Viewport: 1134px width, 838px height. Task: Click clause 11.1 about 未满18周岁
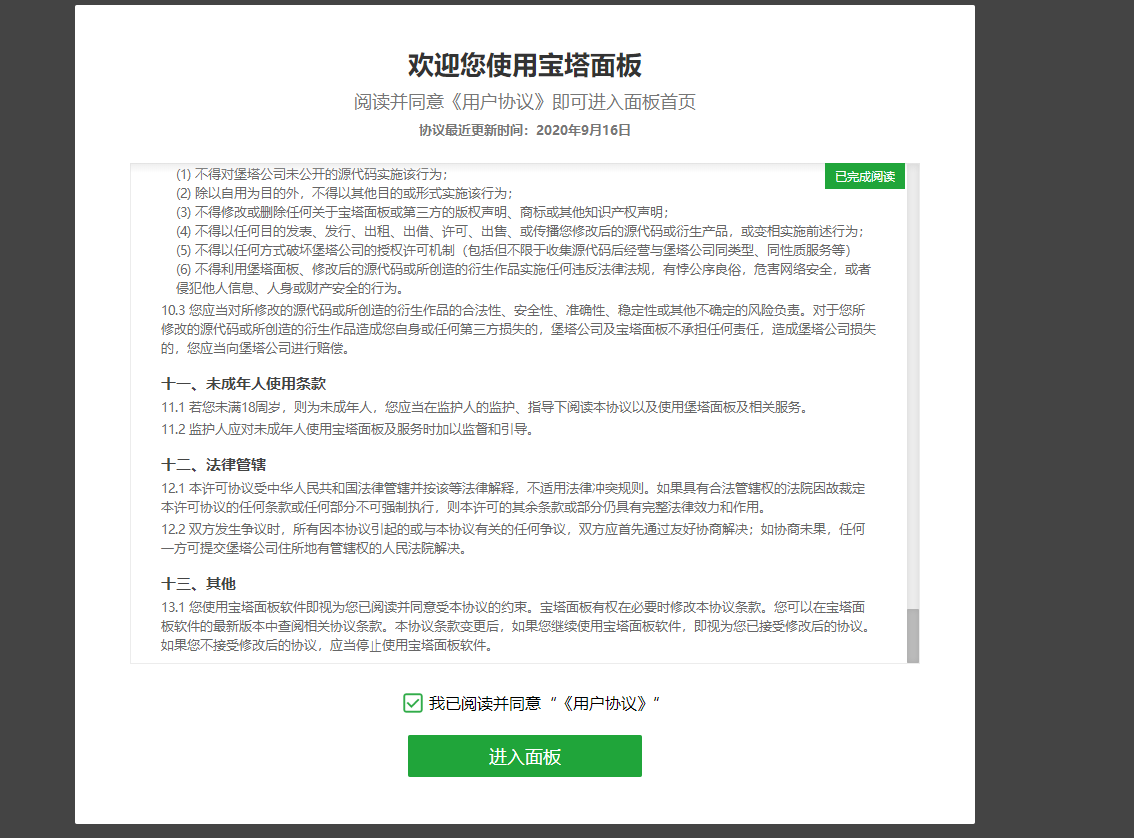[x=484, y=407]
